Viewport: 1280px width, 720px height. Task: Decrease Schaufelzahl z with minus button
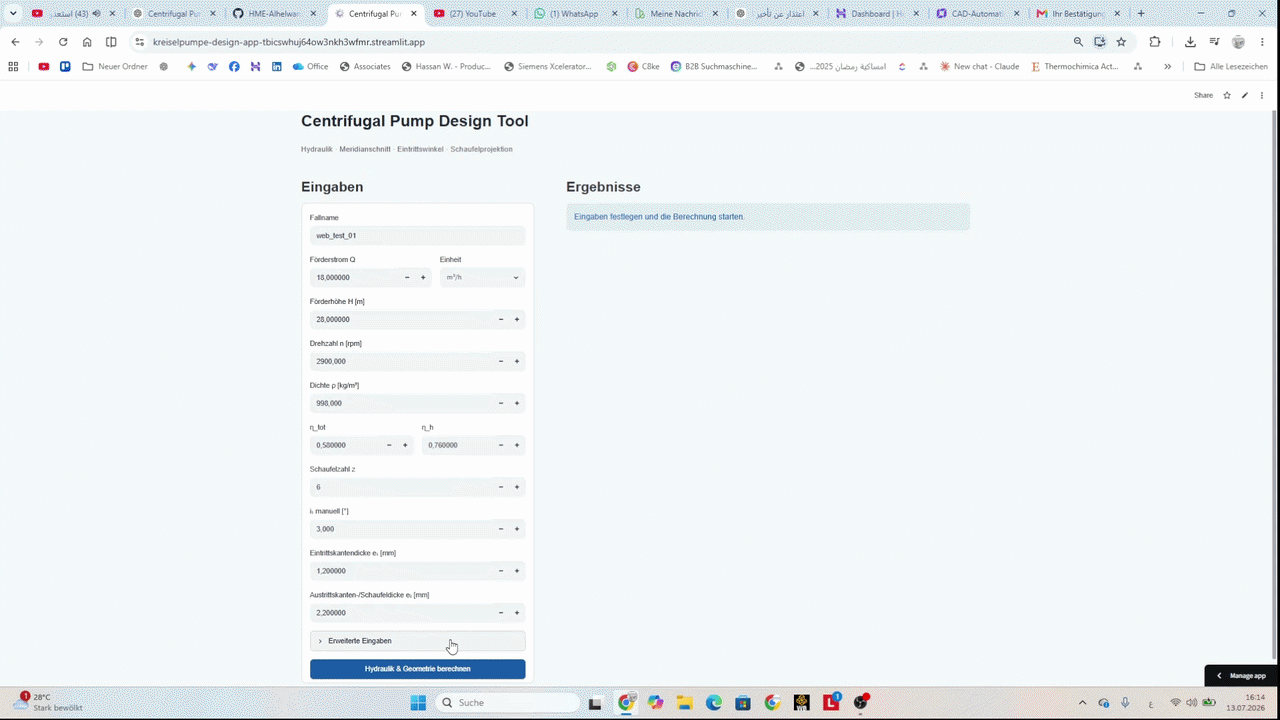[501, 487]
